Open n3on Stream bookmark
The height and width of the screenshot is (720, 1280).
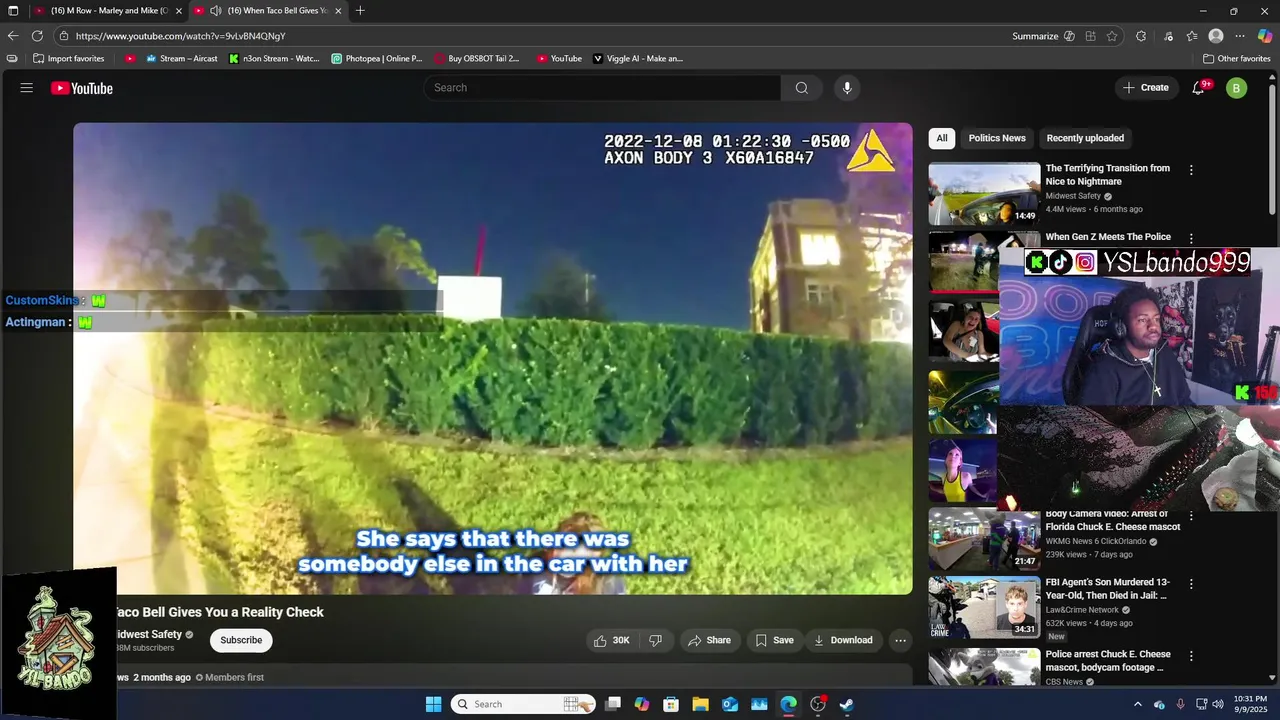[x=274, y=59]
